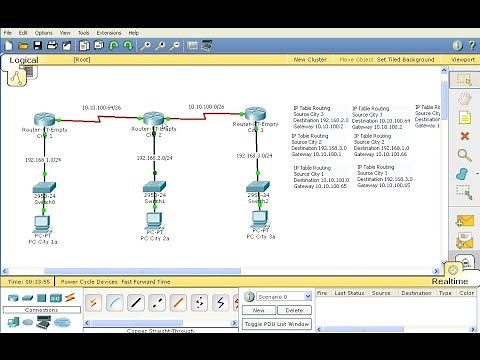Open a file with the folder icon
This screenshot has height=360, width=480.
tap(23, 45)
